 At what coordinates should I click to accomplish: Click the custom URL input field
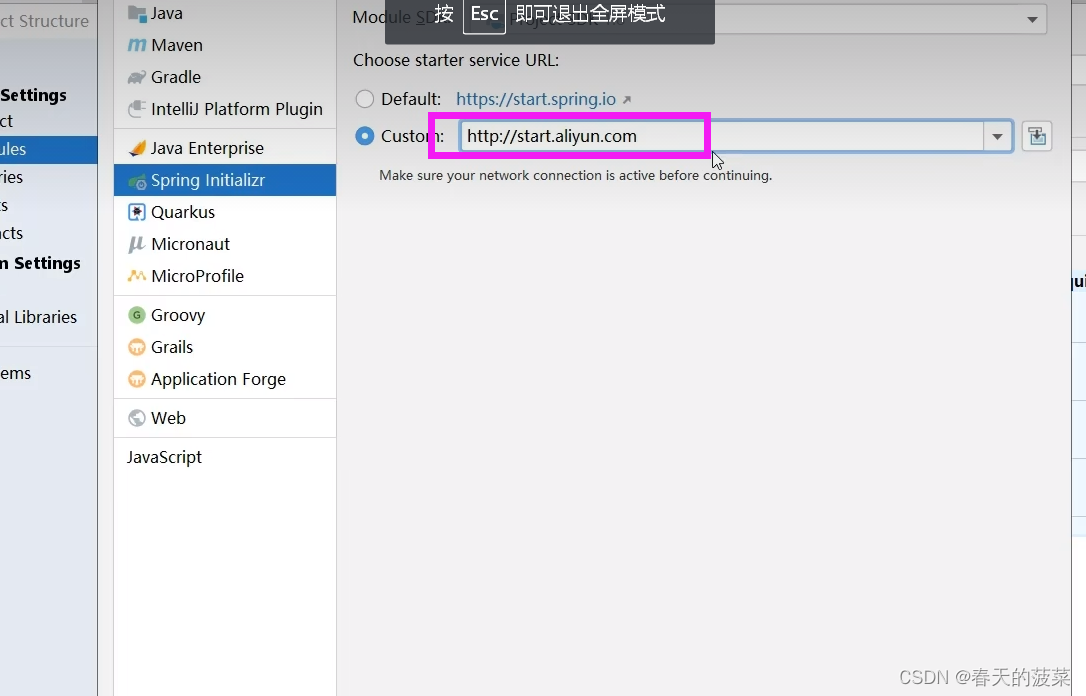[x=600, y=136]
